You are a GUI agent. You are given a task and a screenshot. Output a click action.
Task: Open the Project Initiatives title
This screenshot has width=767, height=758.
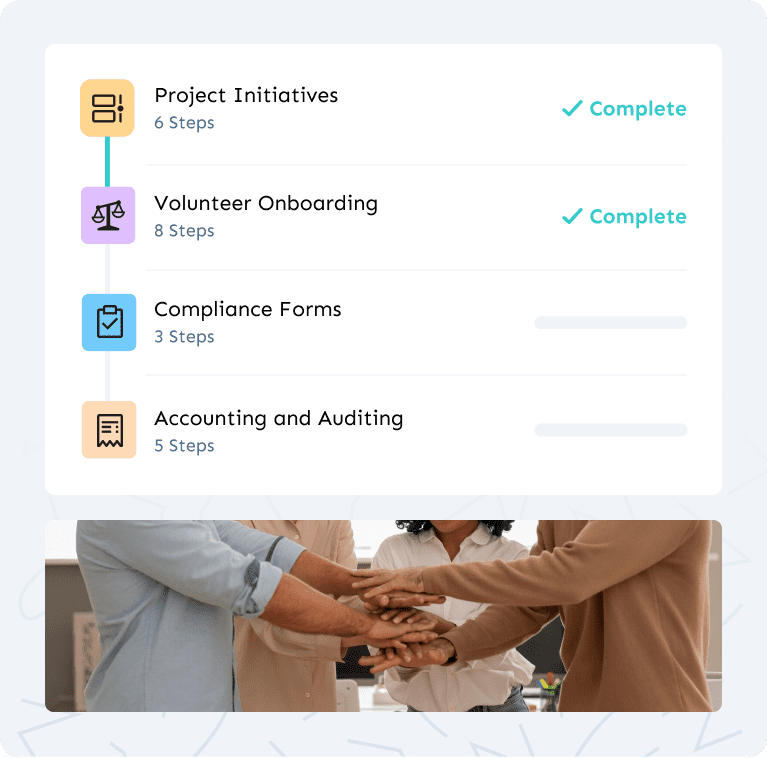point(246,96)
